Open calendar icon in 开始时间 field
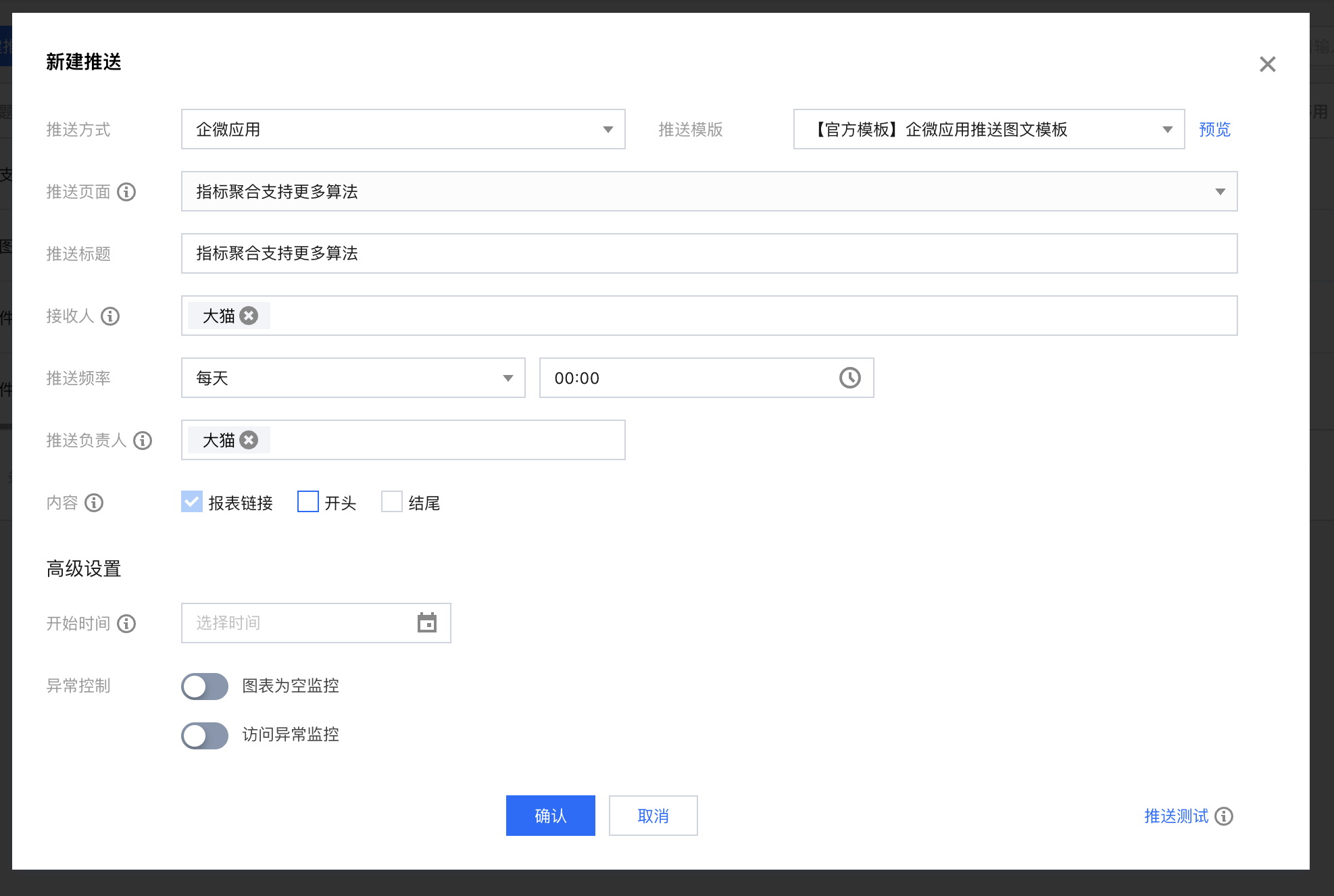This screenshot has width=1334, height=896. [x=426, y=623]
